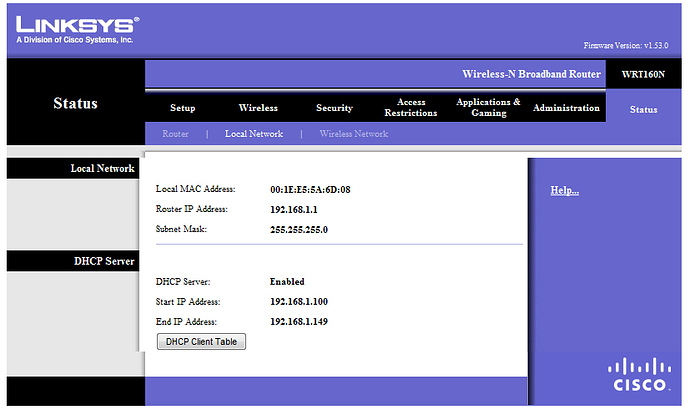Click the large Status page heading

75,103
